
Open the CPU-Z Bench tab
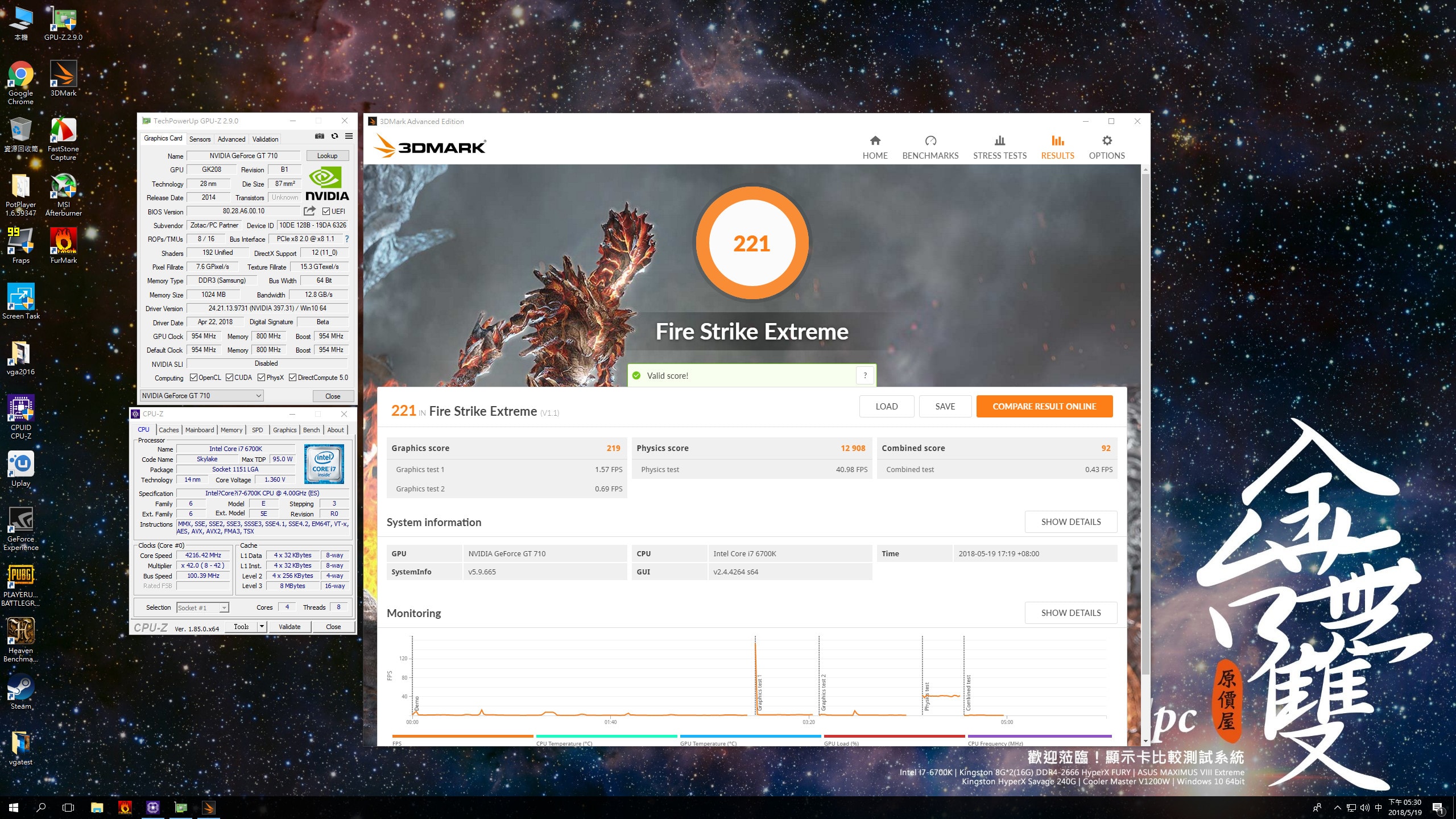click(x=311, y=430)
